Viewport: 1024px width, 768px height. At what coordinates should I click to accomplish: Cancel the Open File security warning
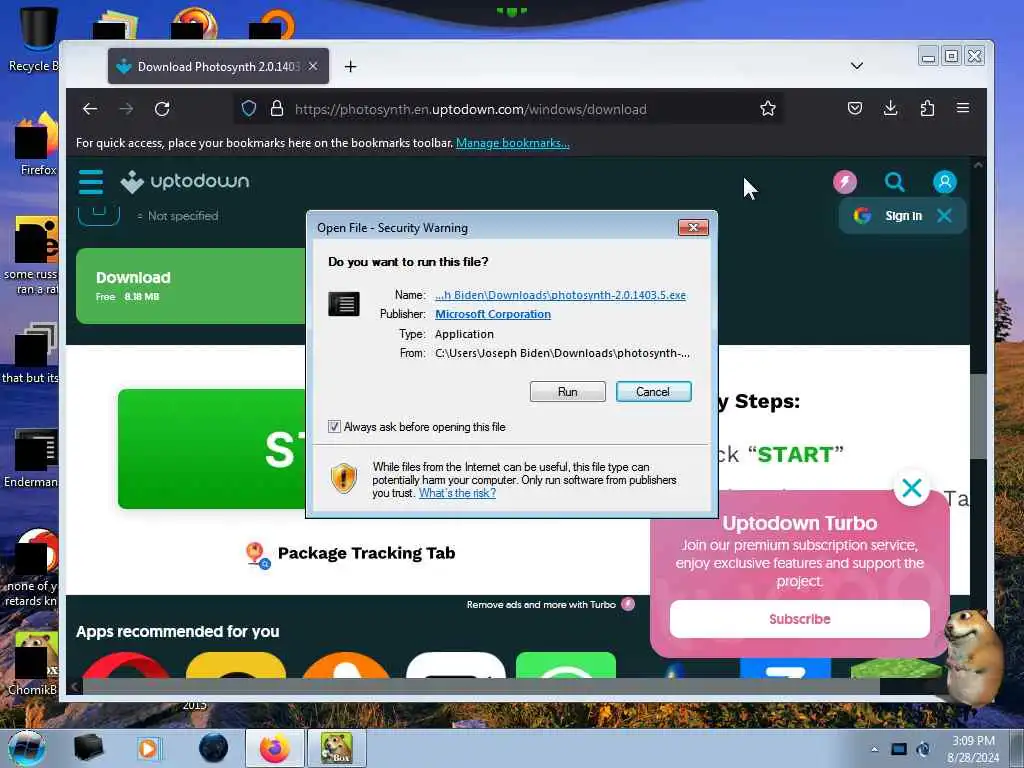click(x=653, y=392)
